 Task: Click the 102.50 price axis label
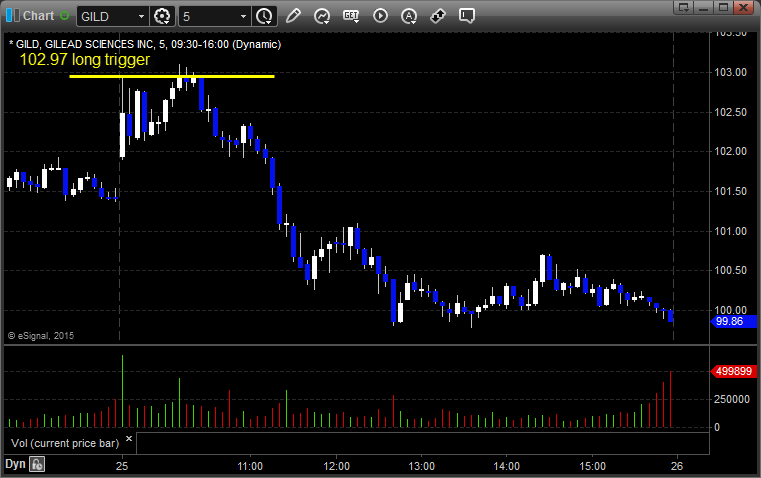coord(730,112)
